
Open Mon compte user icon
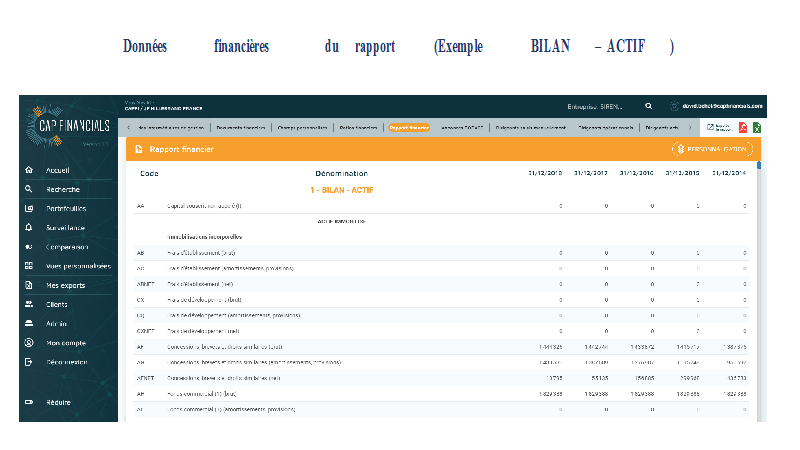tap(28, 342)
